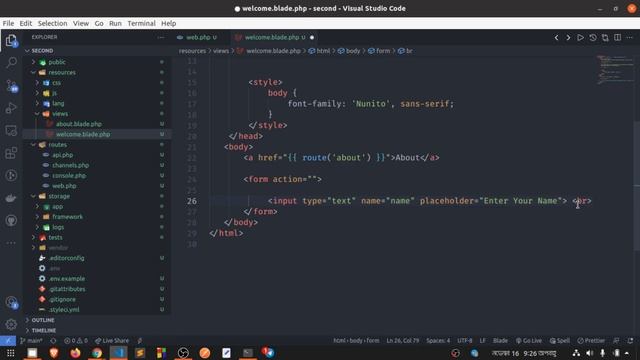Click the remote window indicator in status bar

(x=8, y=340)
